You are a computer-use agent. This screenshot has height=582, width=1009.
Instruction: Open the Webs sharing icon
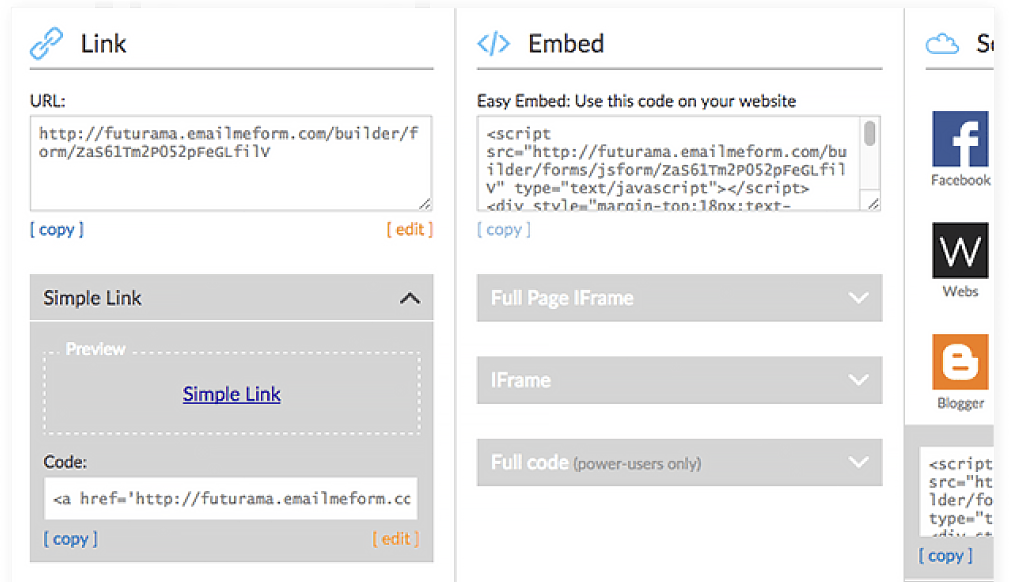point(960,250)
